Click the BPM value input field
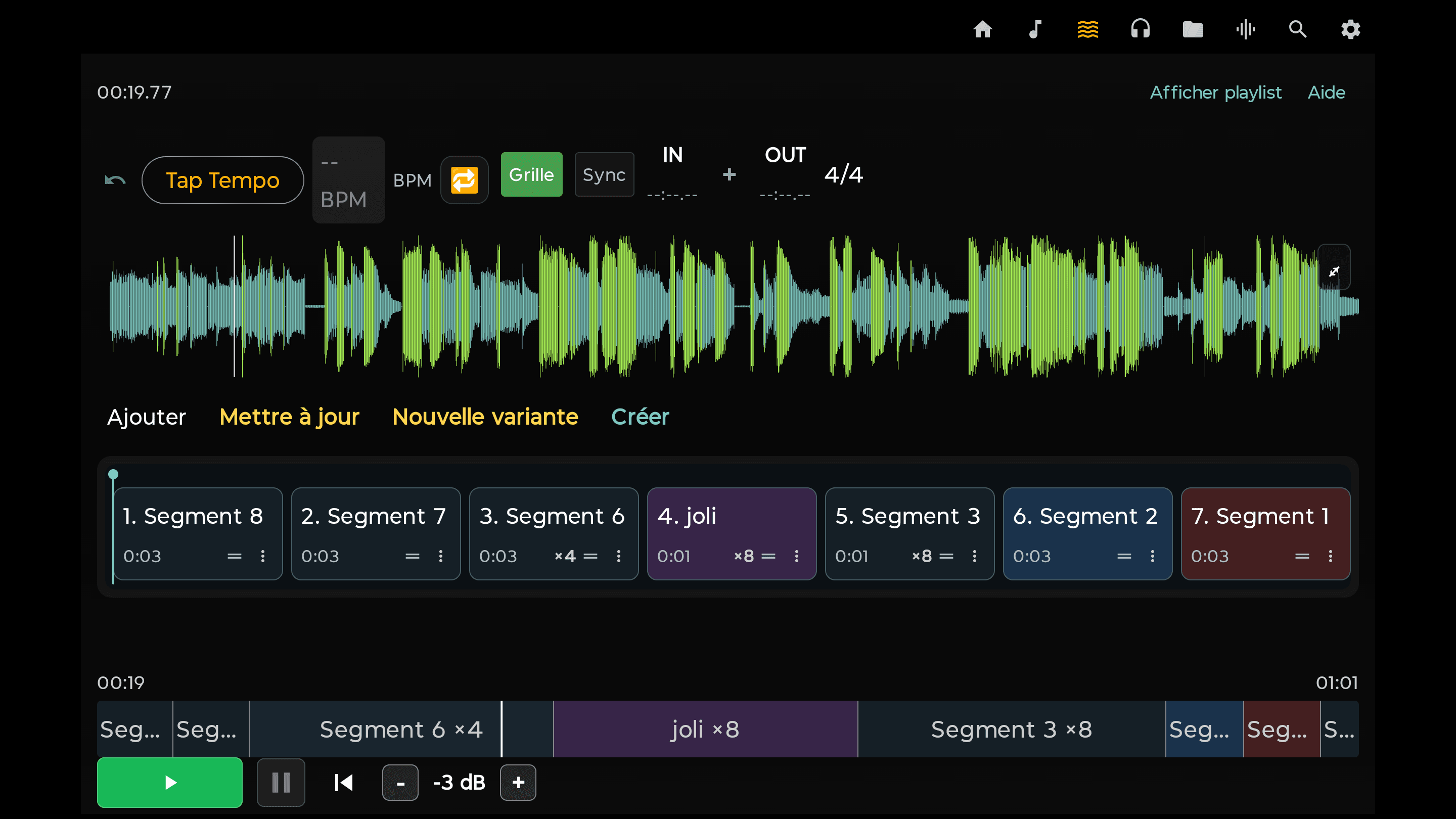1456x819 pixels. [x=349, y=180]
